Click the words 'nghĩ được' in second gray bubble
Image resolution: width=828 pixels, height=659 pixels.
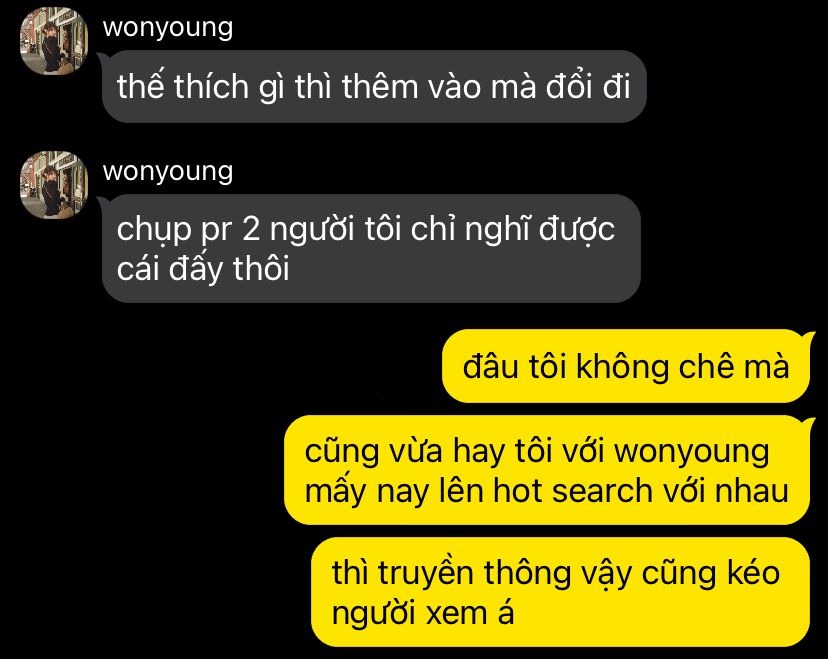540,230
